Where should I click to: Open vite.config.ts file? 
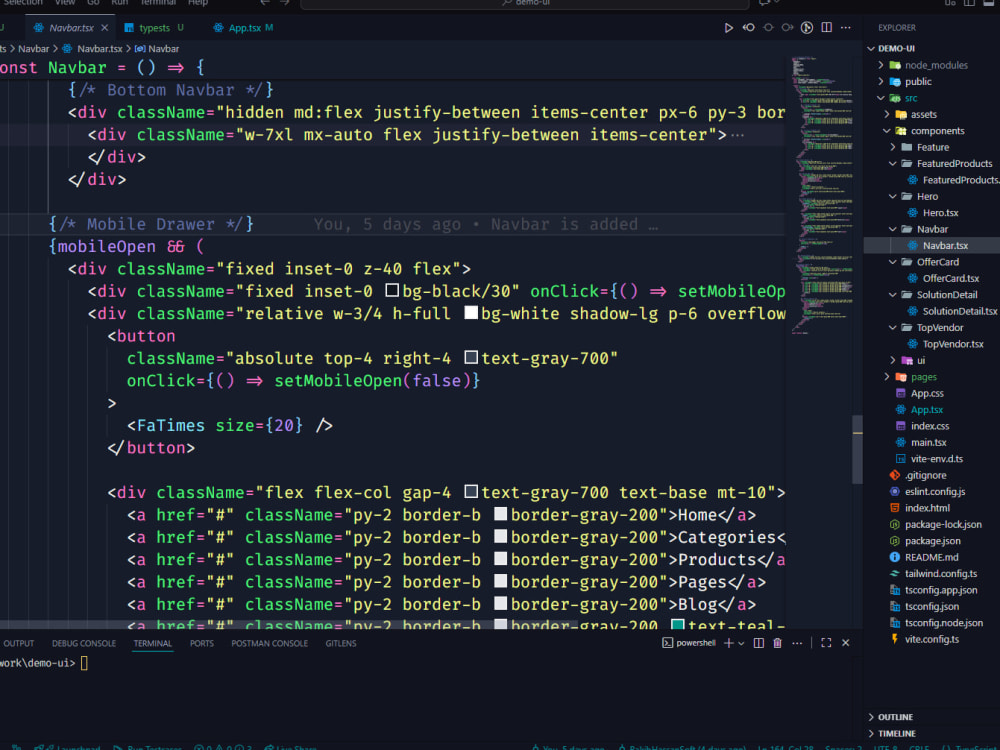[932, 639]
